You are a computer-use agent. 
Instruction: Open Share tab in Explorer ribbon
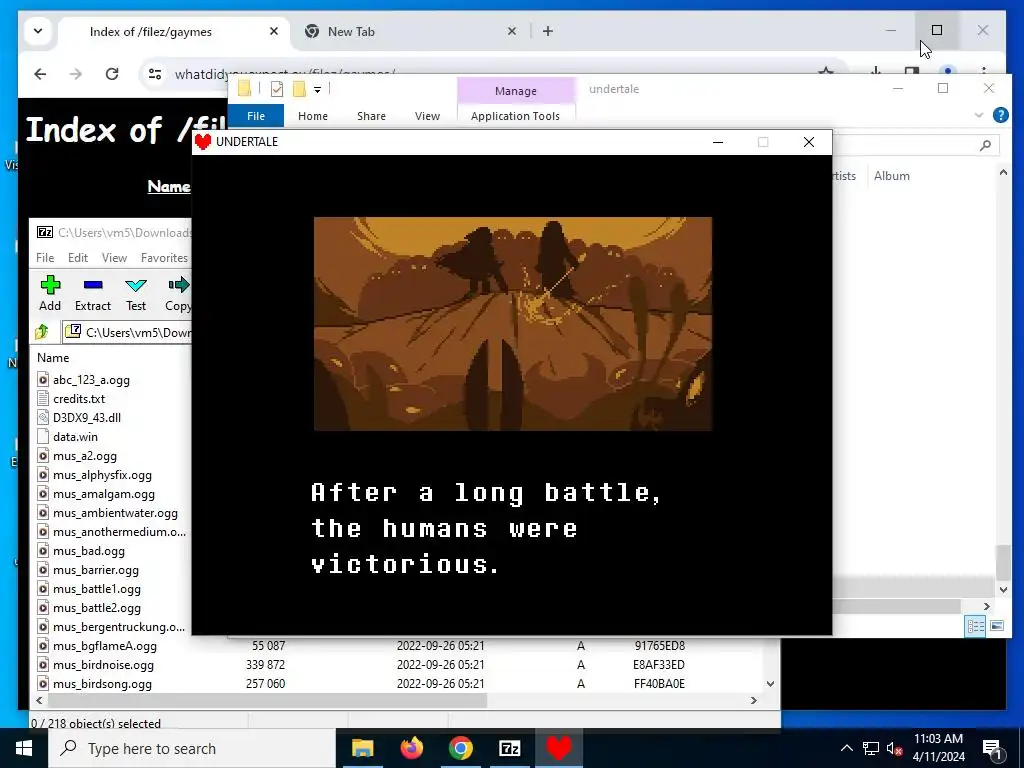tap(371, 116)
